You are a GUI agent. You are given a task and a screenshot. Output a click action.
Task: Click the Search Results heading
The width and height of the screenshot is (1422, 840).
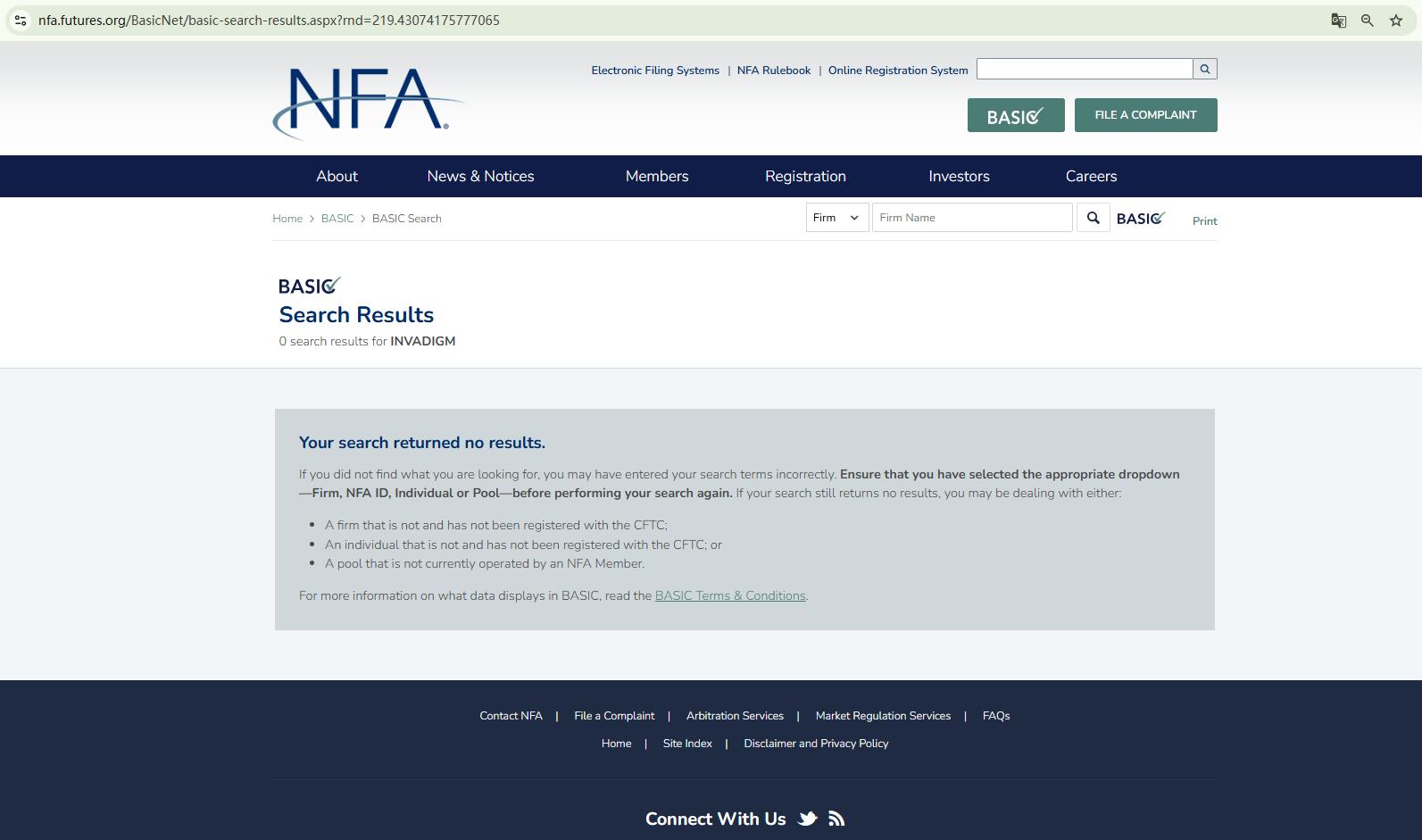(x=356, y=315)
